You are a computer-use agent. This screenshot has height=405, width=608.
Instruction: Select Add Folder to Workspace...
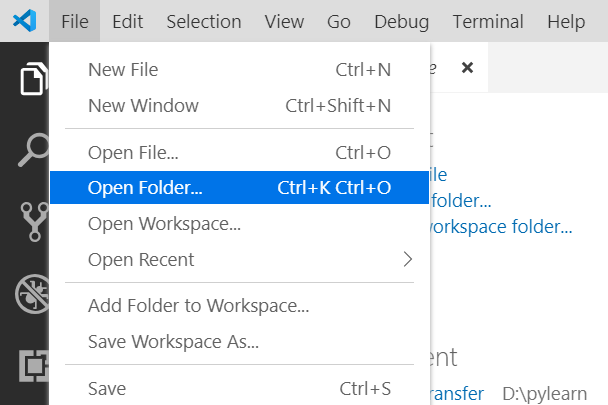[240, 306]
